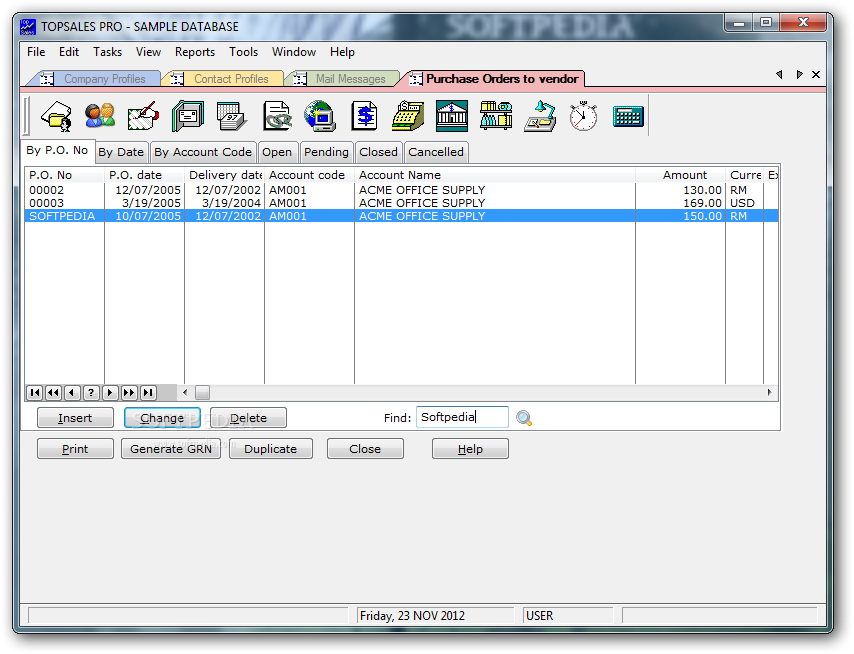Open the inventory shelves toolbar icon
Image resolution: width=854 pixels, height=654 pixels.
click(x=496, y=116)
